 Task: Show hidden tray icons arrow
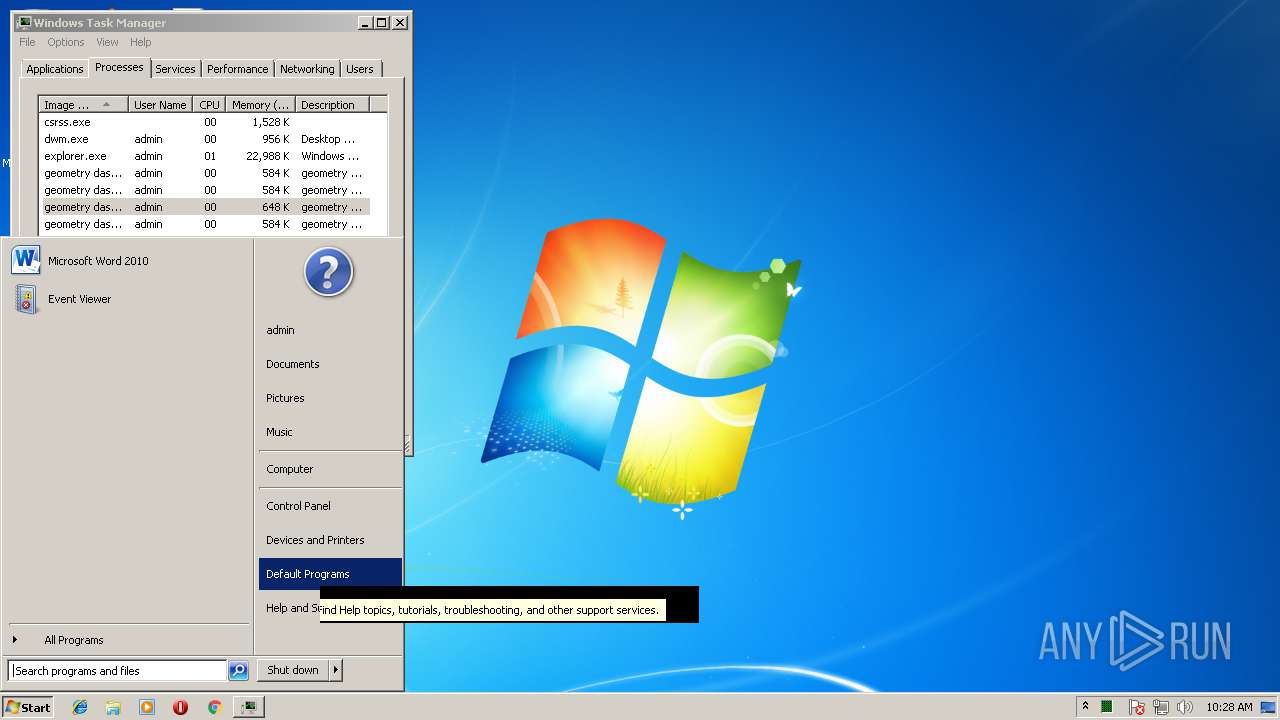(x=1085, y=707)
